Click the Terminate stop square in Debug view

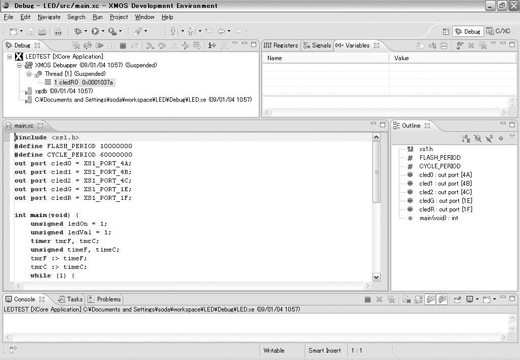coord(123,45)
